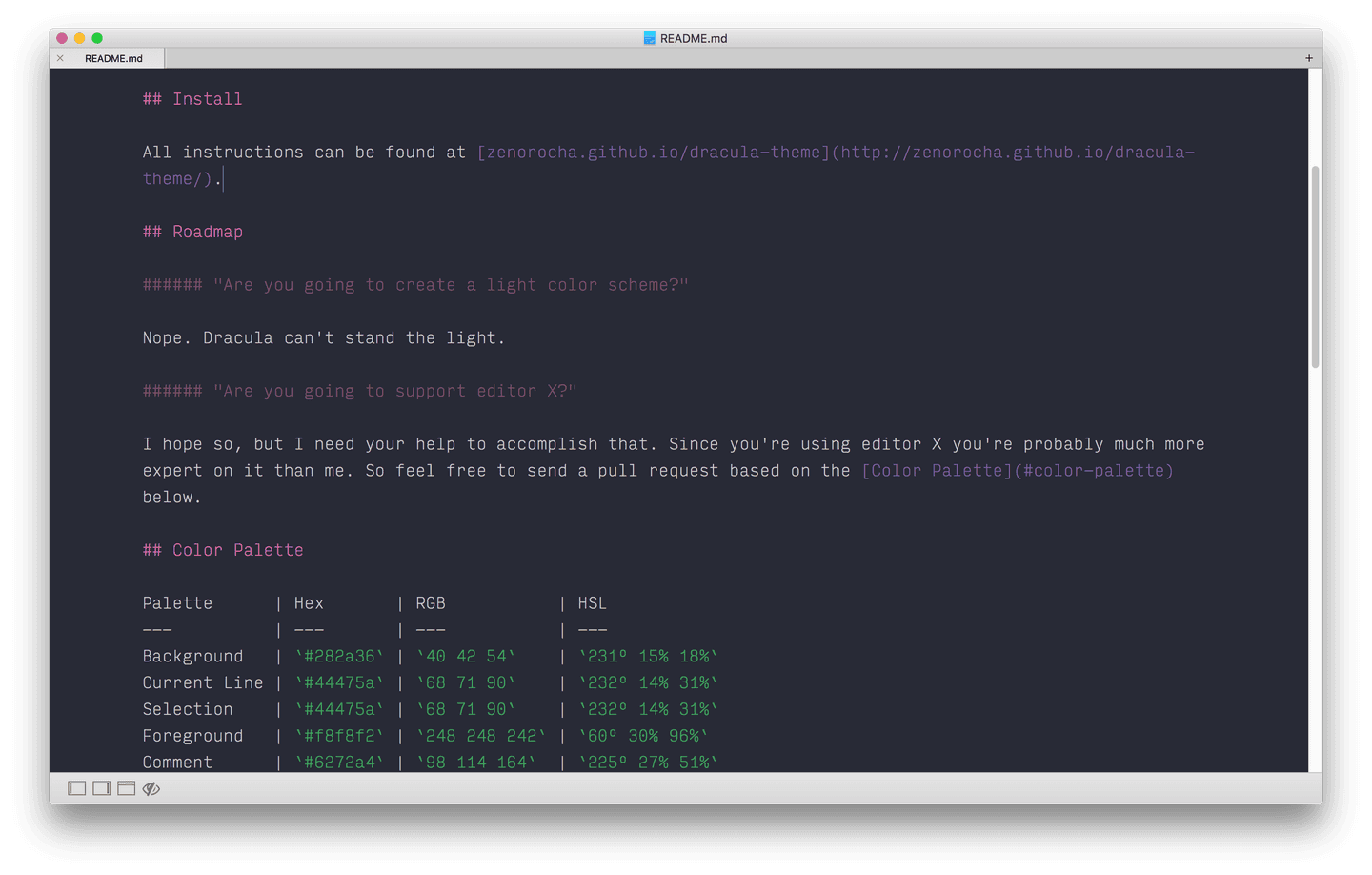Select the #282a36 Background hex value
1372x875 pixels.
(x=341, y=656)
